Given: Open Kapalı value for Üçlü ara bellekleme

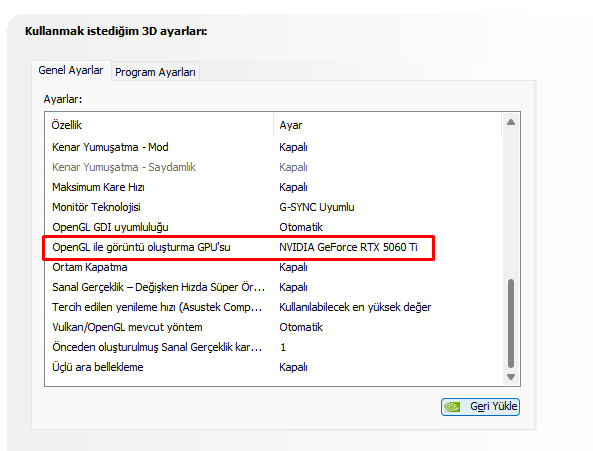Looking at the screenshot, I should 293,367.
